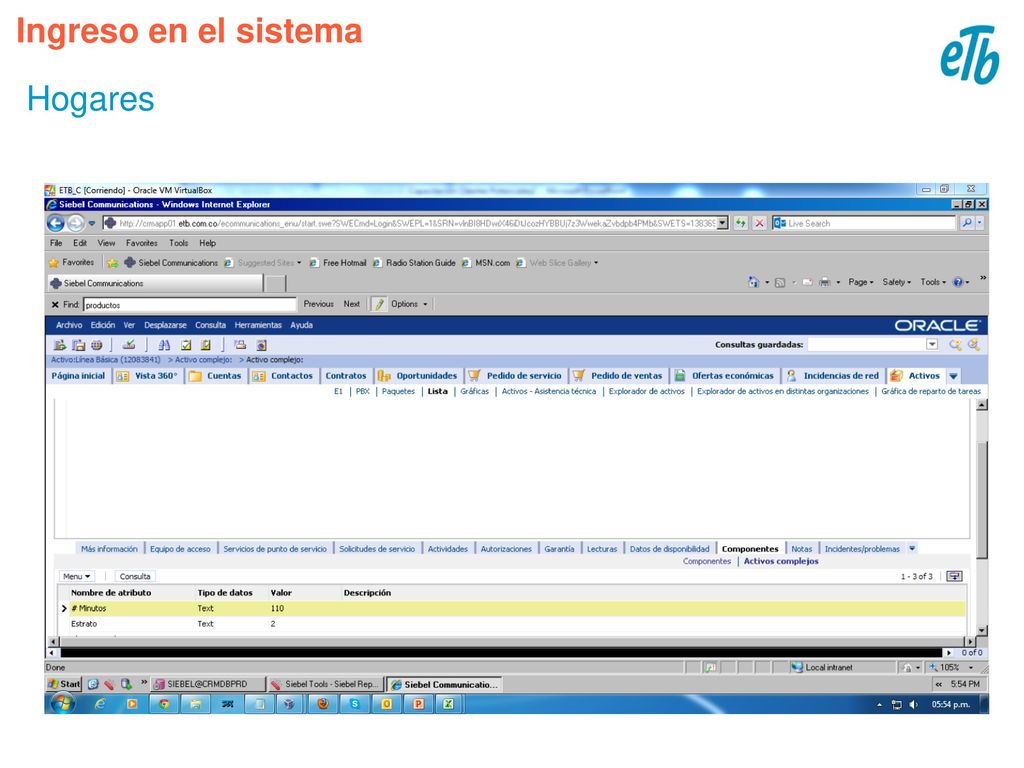Click the Nombre de atributo column header

pyautogui.click(x=111, y=593)
